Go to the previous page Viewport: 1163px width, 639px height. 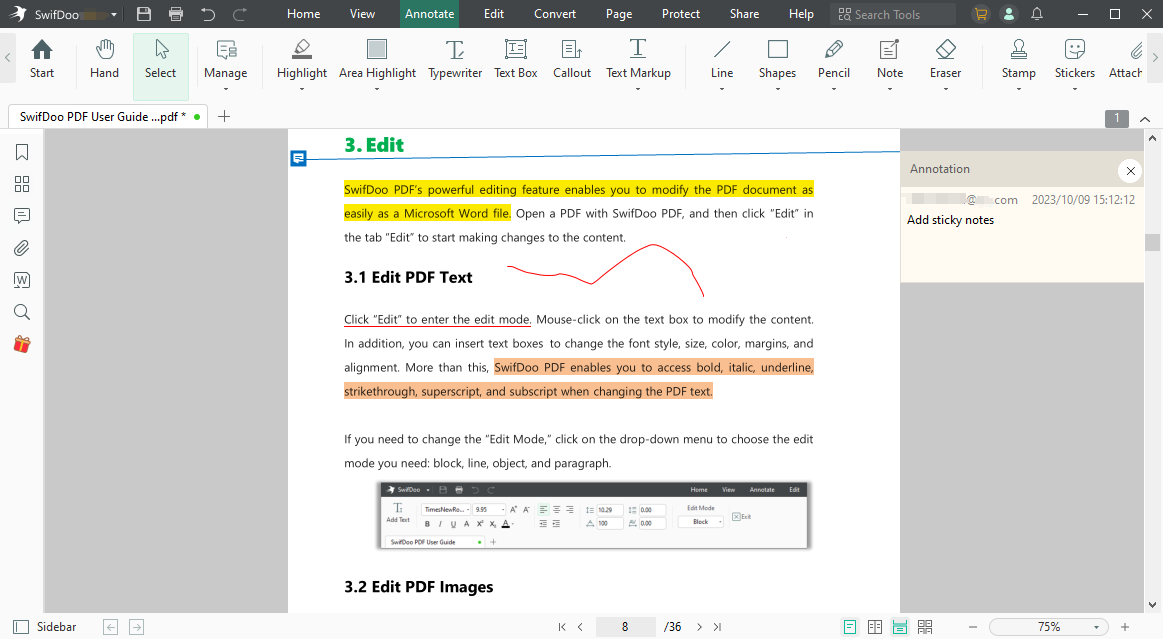pos(580,627)
